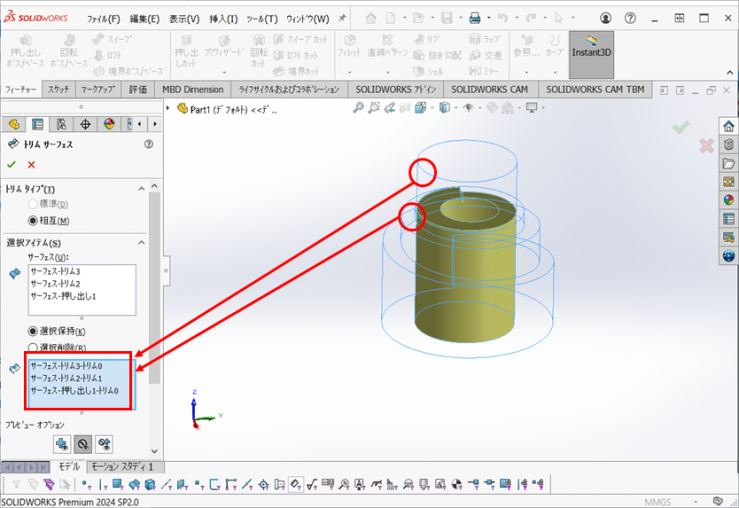The width and height of the screenshot is (739, 508).
Task: Open the DisplayManager color wheel tab
Action: coord(109,124)
